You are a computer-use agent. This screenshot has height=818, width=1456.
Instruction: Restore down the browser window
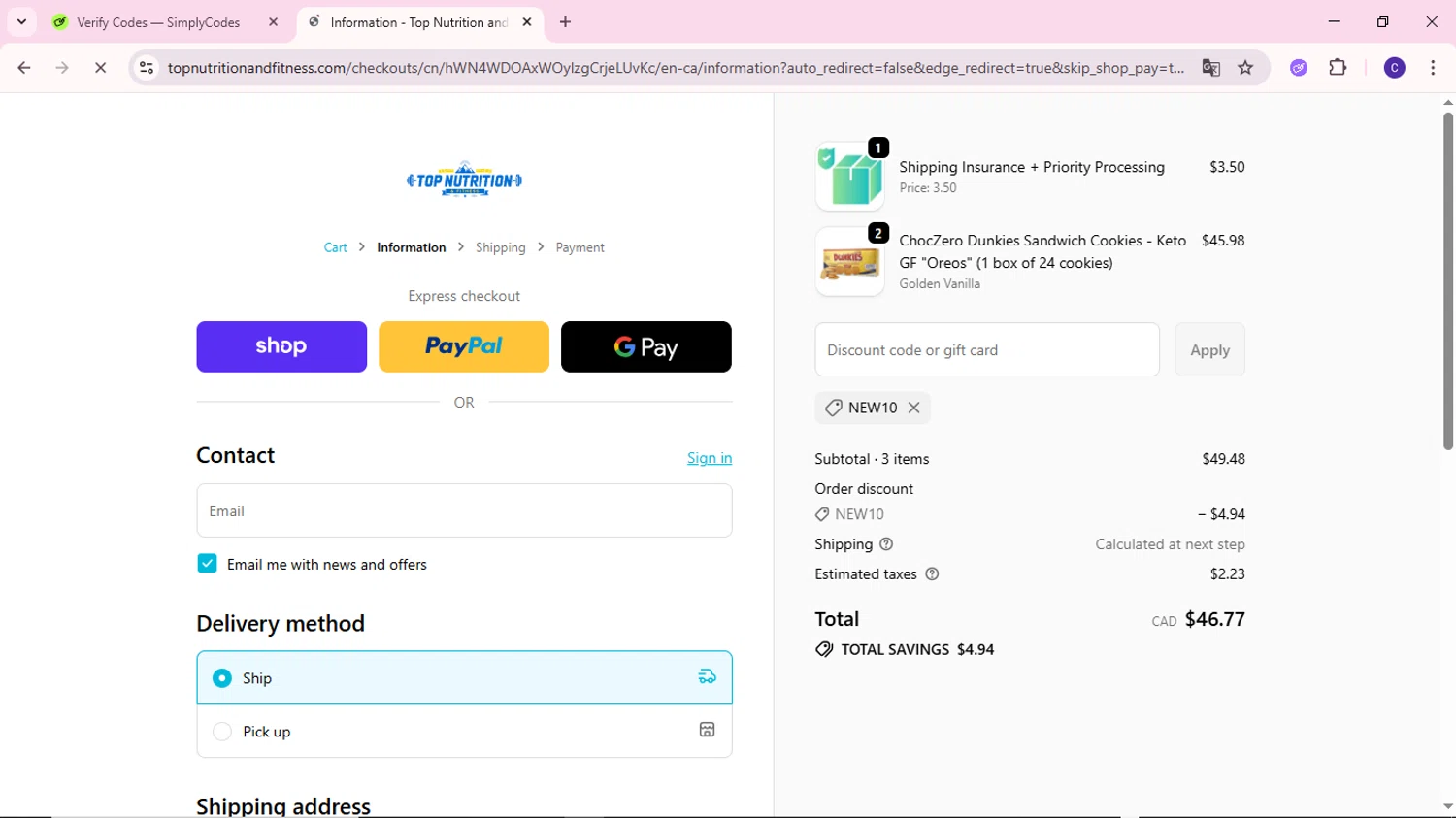pos(1382,21)
